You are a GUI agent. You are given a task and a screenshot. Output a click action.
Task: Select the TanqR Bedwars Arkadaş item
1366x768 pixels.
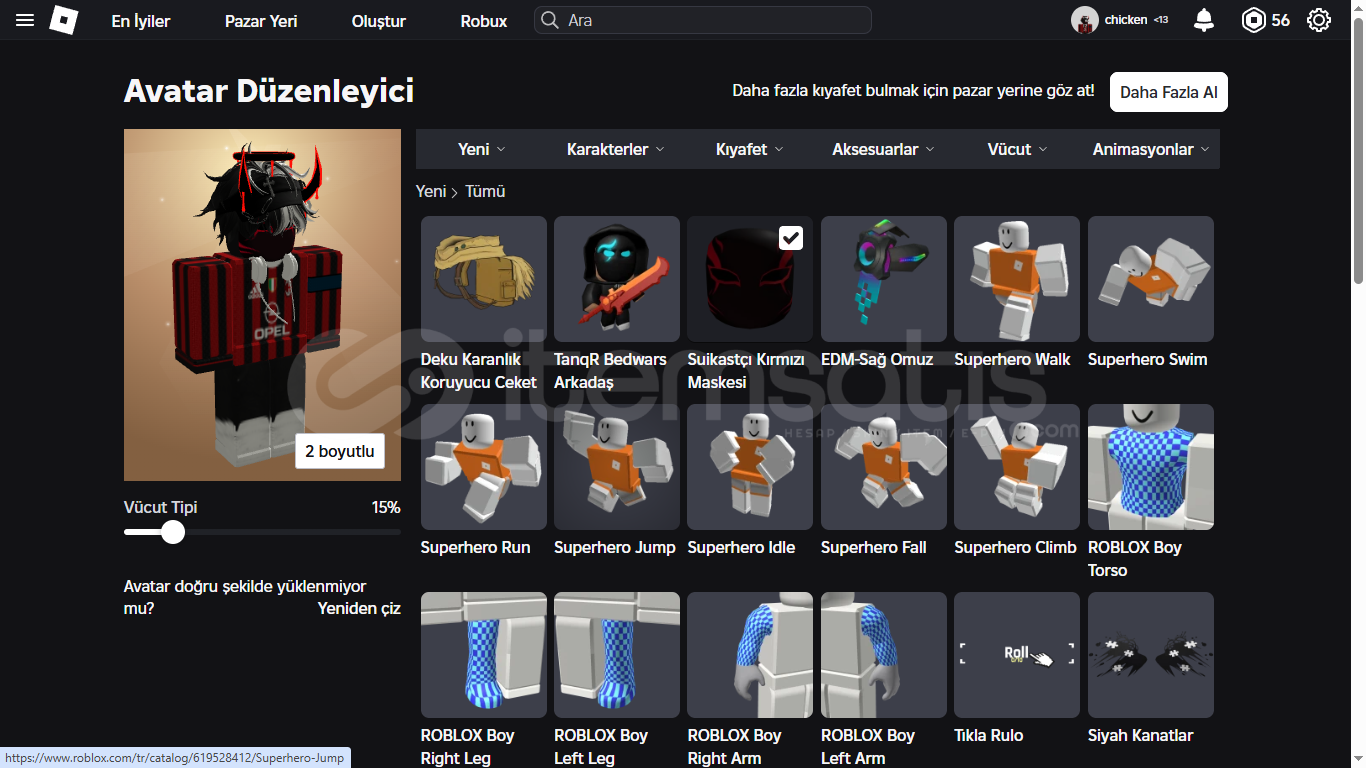tap(617, 279)
